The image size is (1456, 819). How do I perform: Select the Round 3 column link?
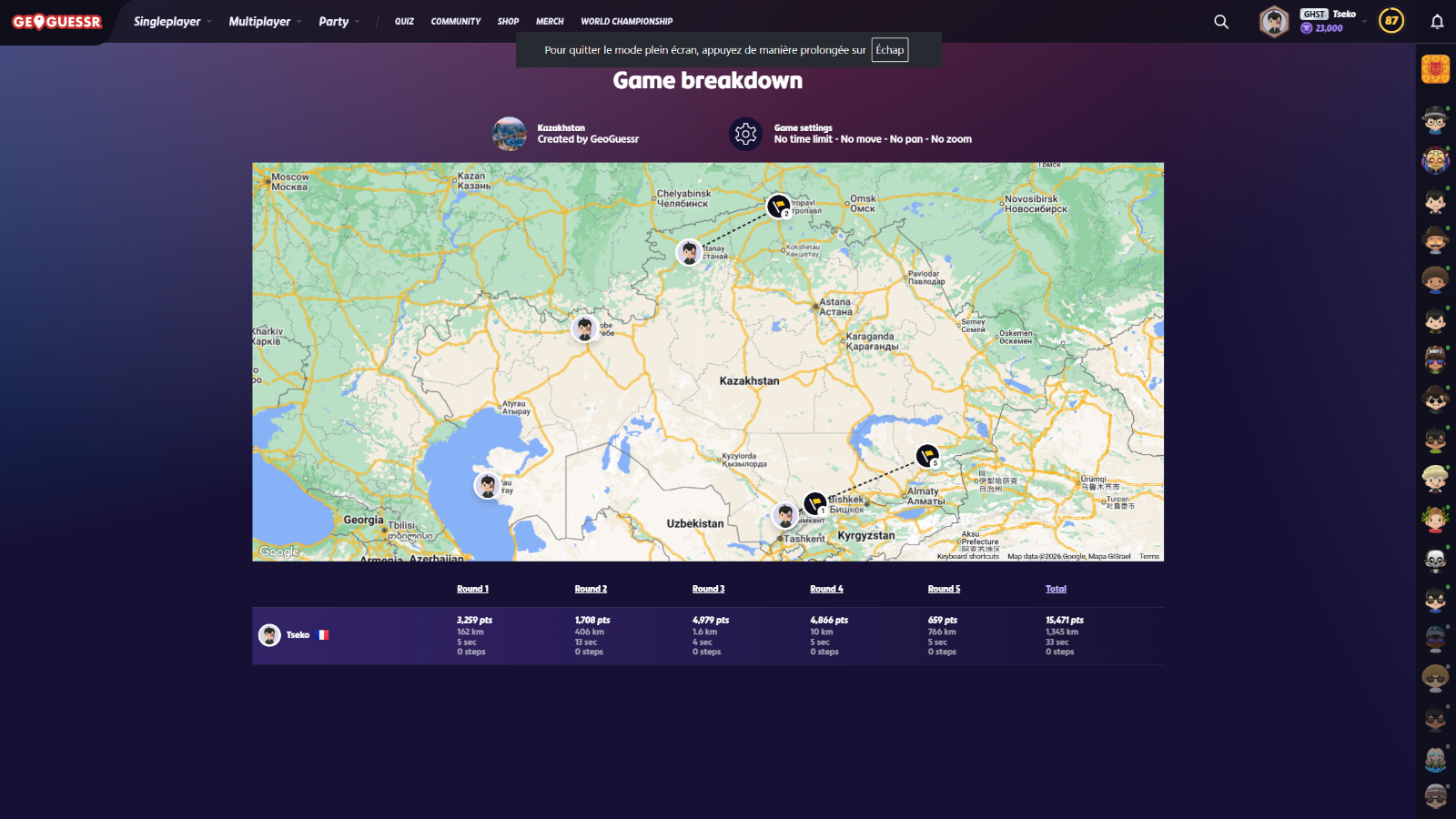(708, 589)
